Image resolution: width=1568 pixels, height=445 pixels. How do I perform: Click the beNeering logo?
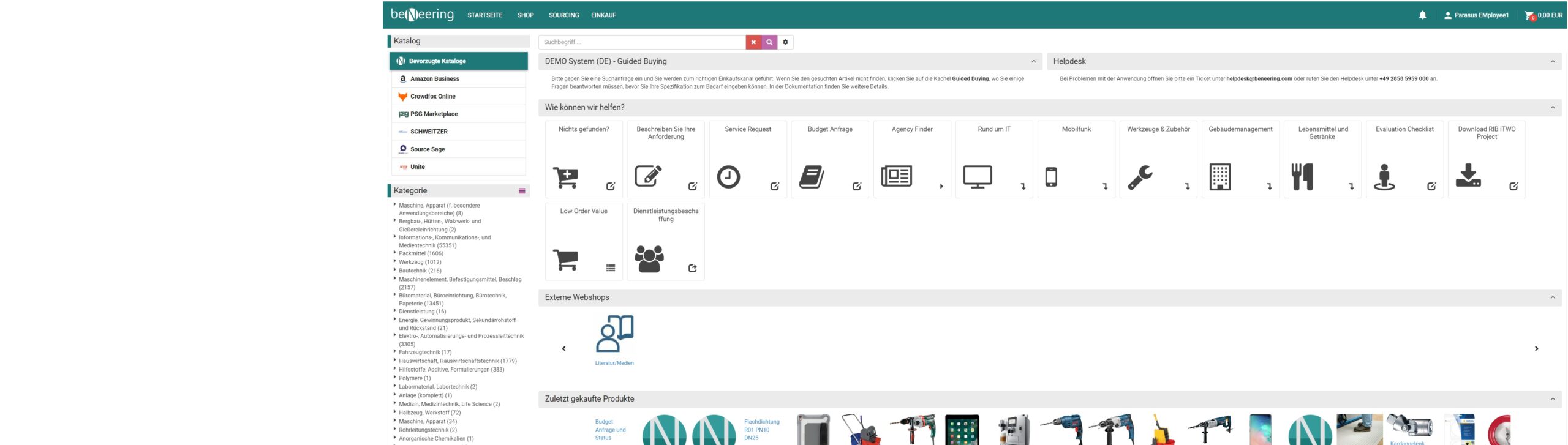coord(422,15)
